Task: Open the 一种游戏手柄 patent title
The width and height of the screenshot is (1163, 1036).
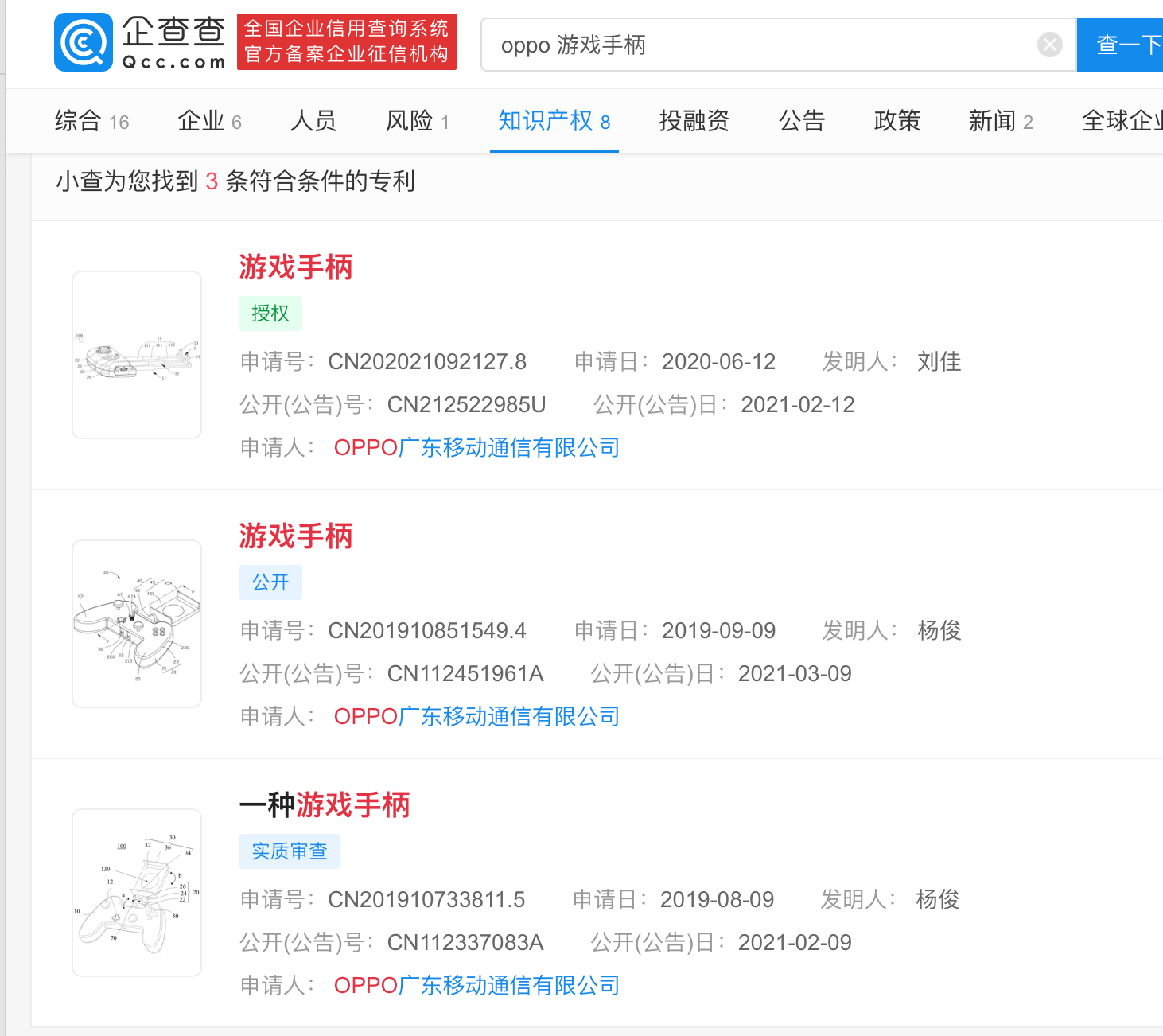Action: click(325, 805)
